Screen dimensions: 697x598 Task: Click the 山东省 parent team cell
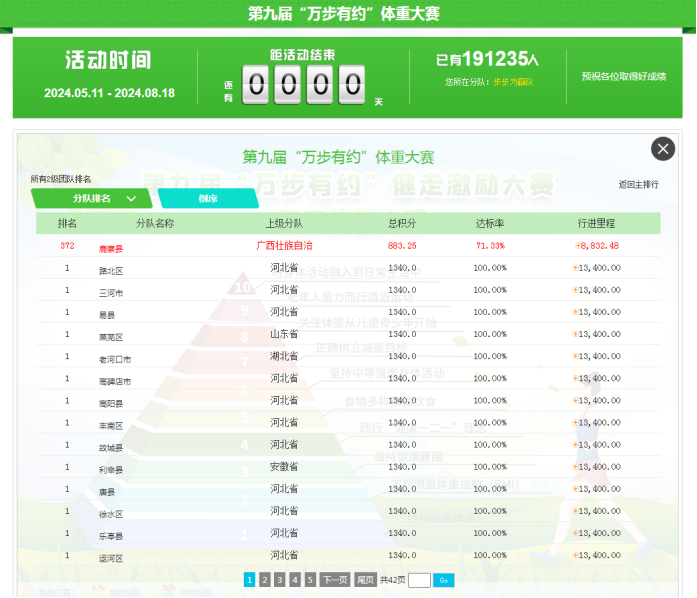pyautogui.click(x=284, y=333)
